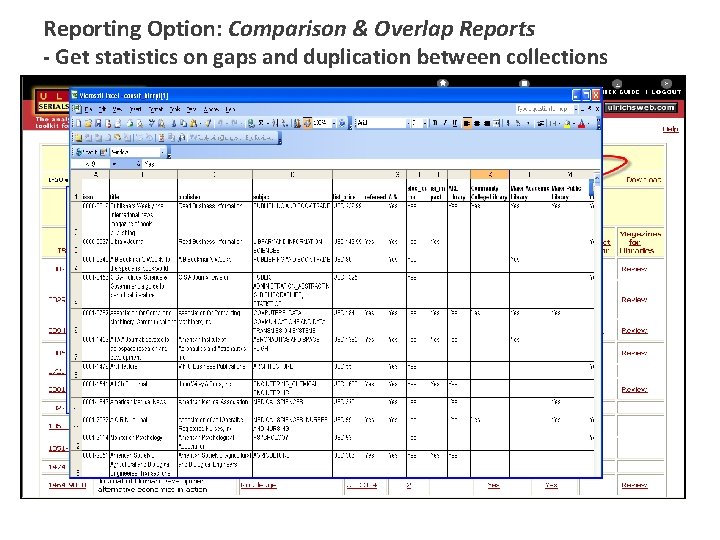Click the AutoSum sigma icon
This screenshot has height=540, width=720.
pos(261,123)
